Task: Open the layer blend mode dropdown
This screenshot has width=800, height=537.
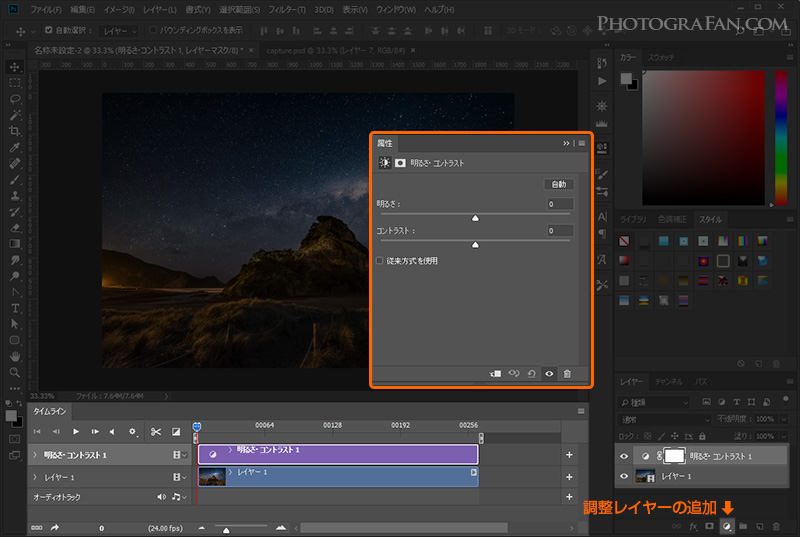Action: point(664,420)
